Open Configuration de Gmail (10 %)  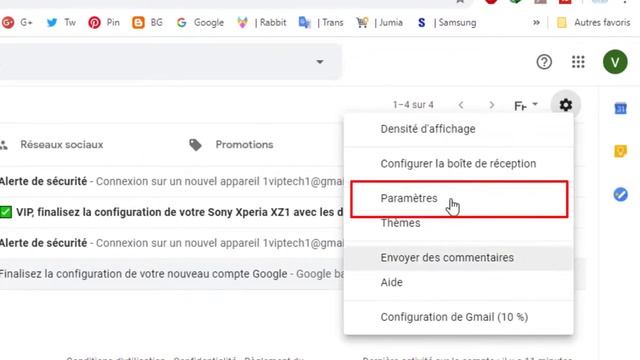point(459,317)
